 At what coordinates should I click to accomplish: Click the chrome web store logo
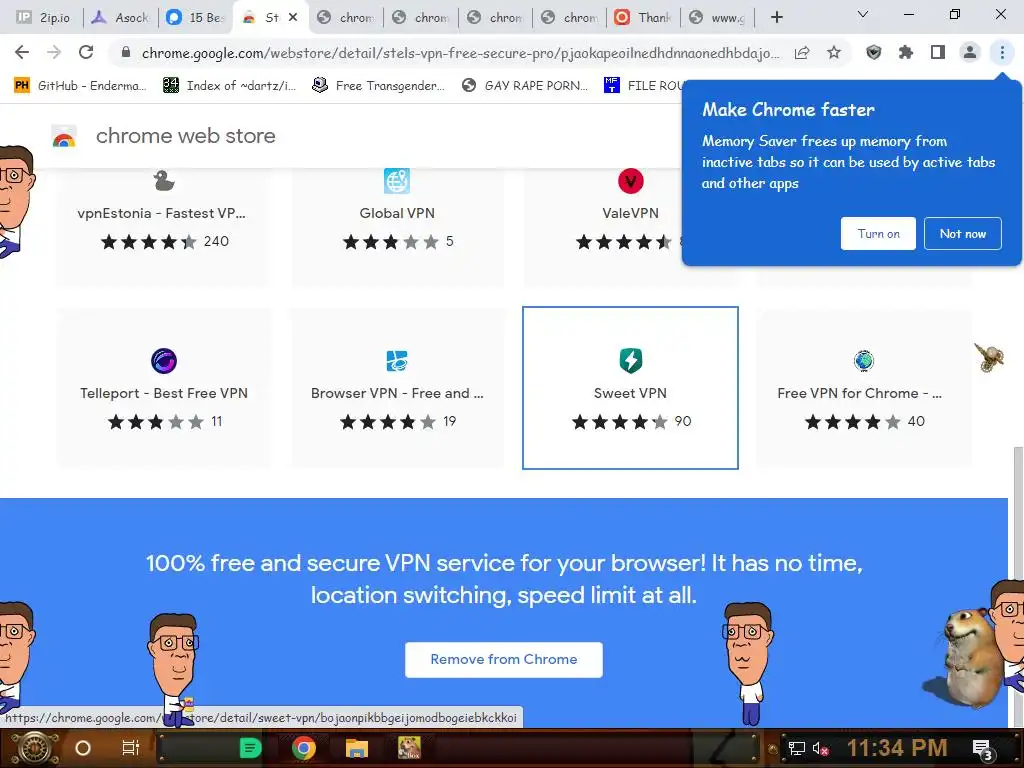pos(64,136)
